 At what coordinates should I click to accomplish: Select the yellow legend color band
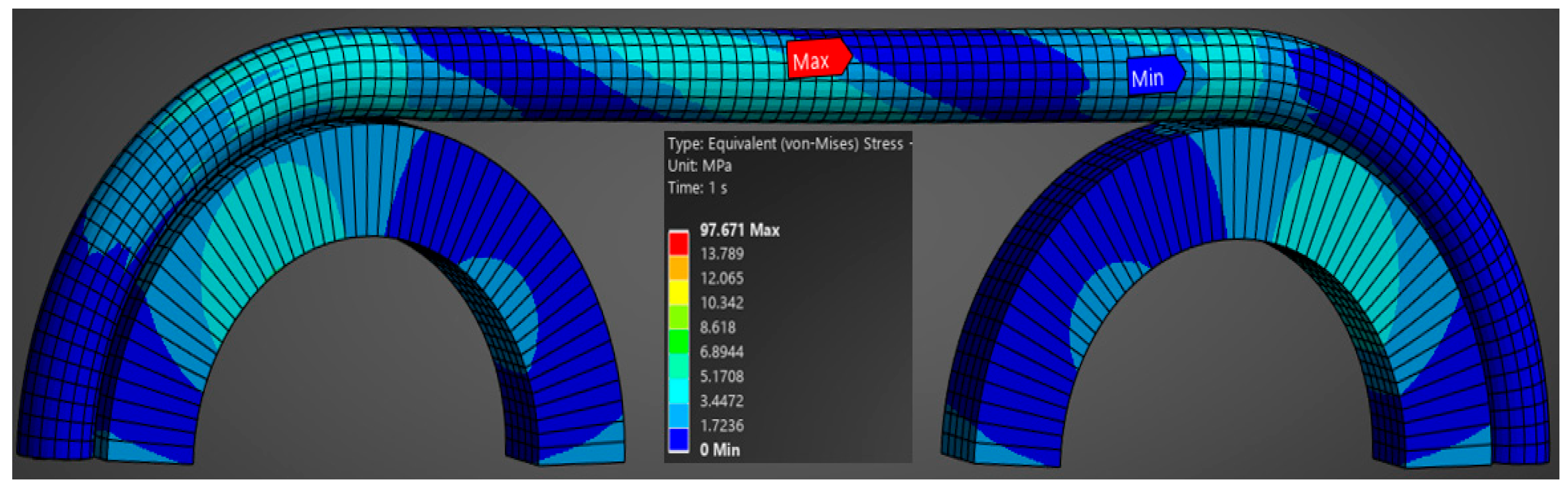tap(678, 293)
